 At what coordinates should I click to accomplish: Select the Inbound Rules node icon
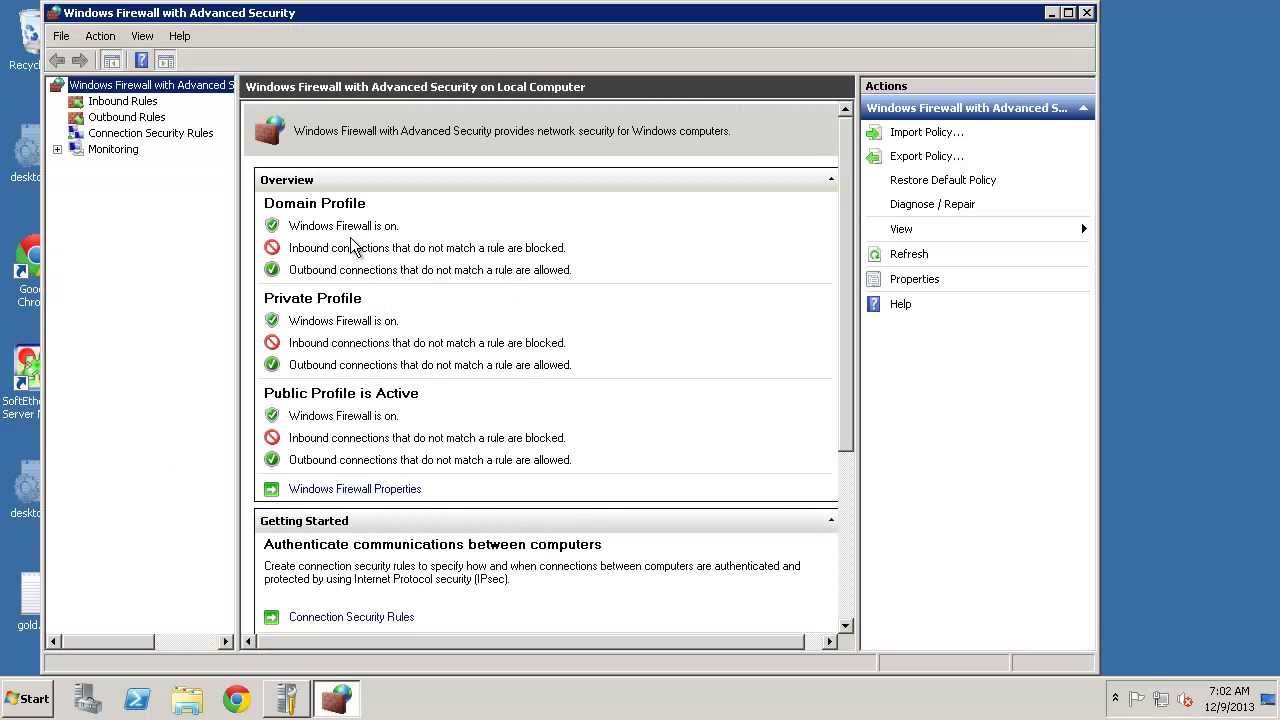click(x=76, y=101)
